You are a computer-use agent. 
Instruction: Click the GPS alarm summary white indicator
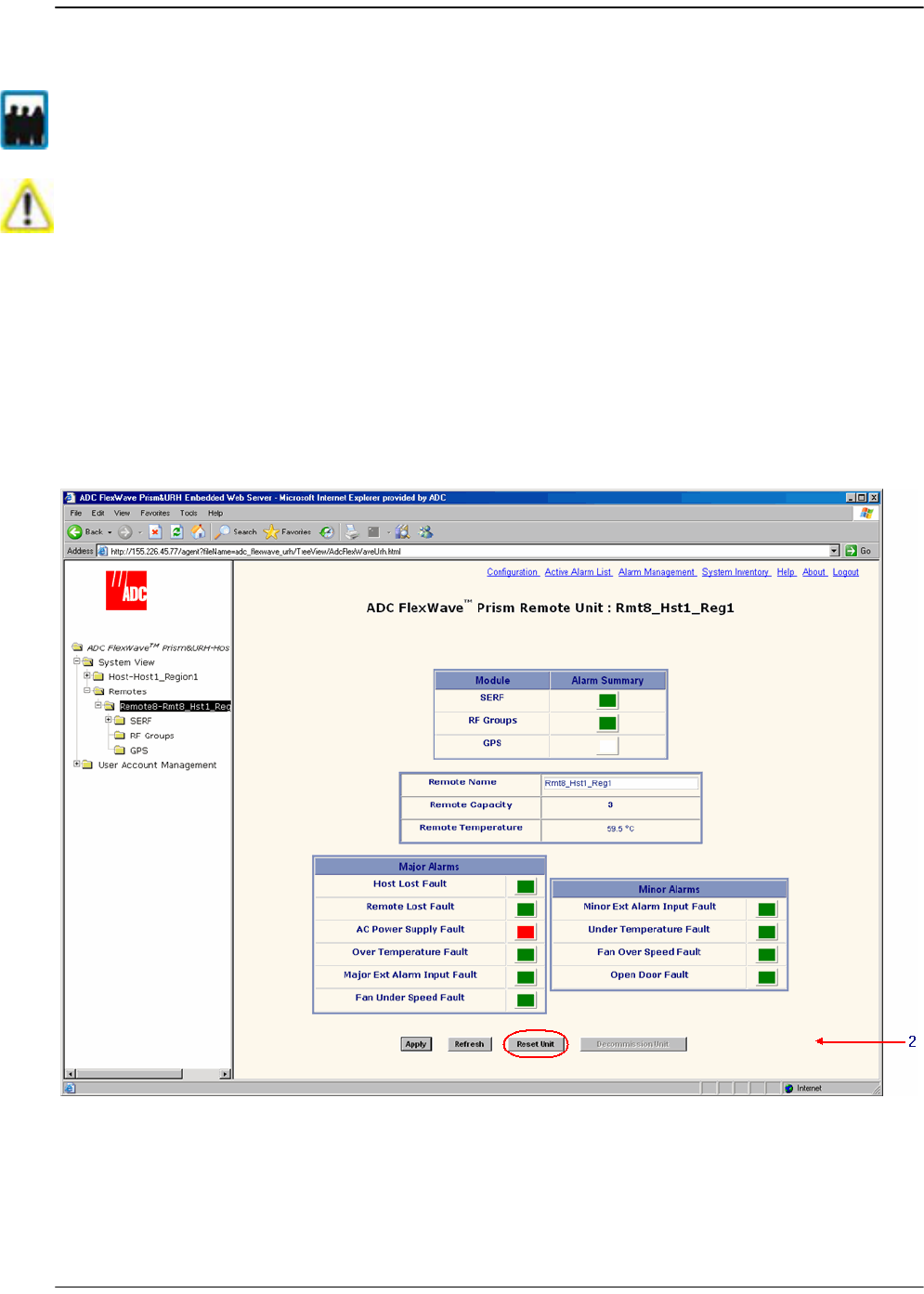[x=607, y=746]
